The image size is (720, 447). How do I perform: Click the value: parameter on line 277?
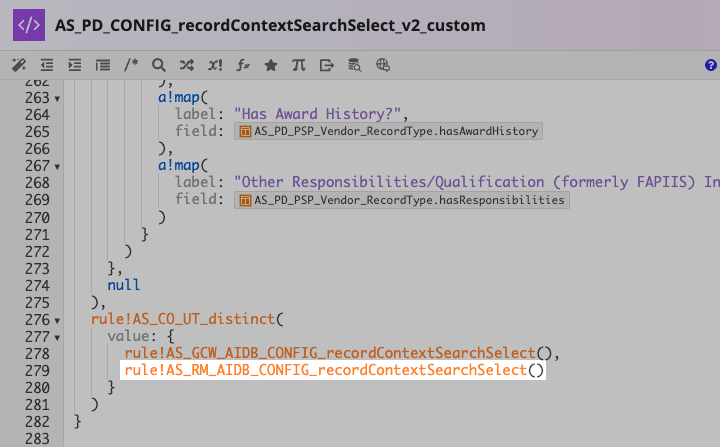pos(133,336)
